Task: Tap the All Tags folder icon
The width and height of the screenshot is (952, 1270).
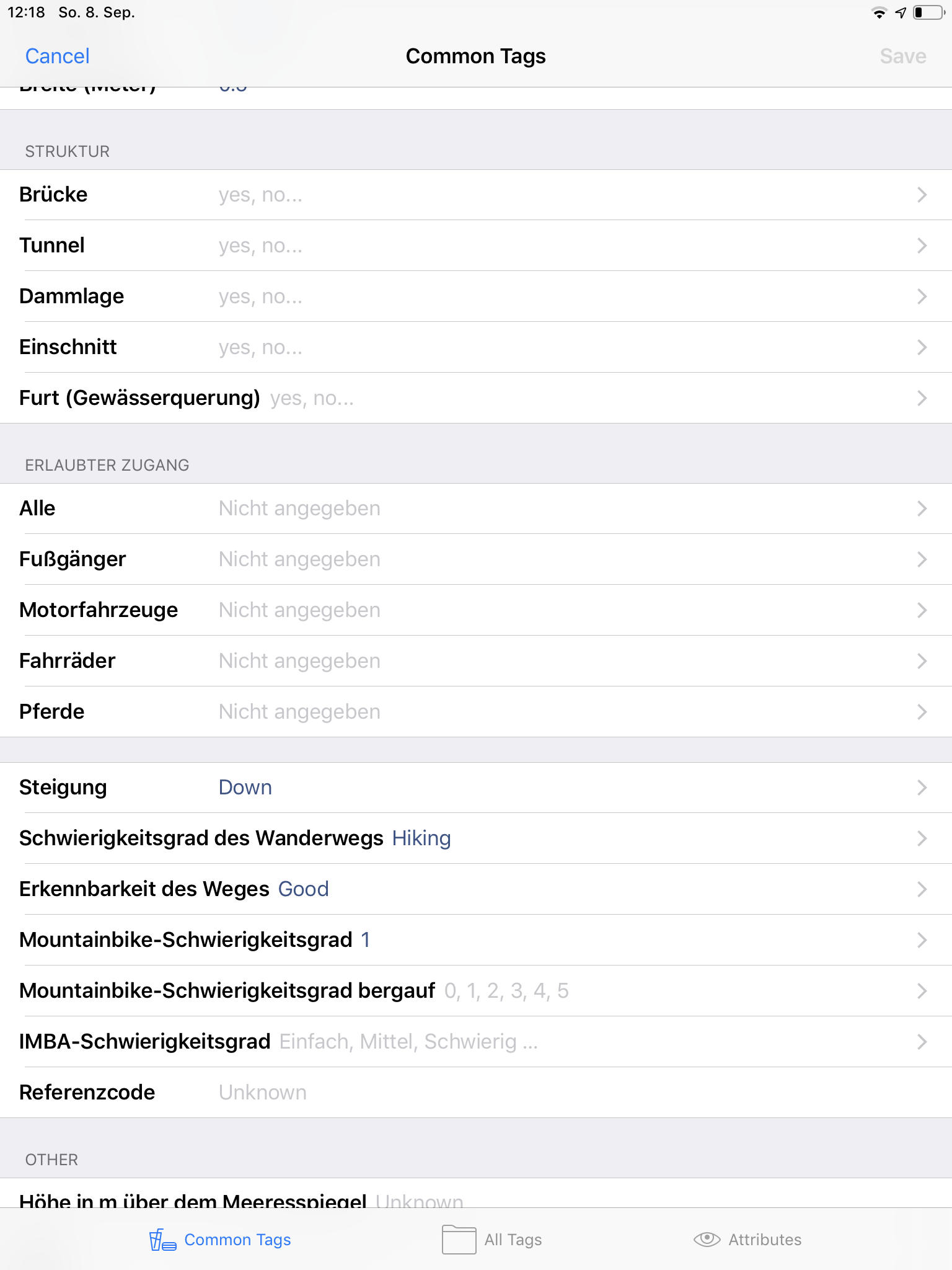Action: coord(459,1240)
